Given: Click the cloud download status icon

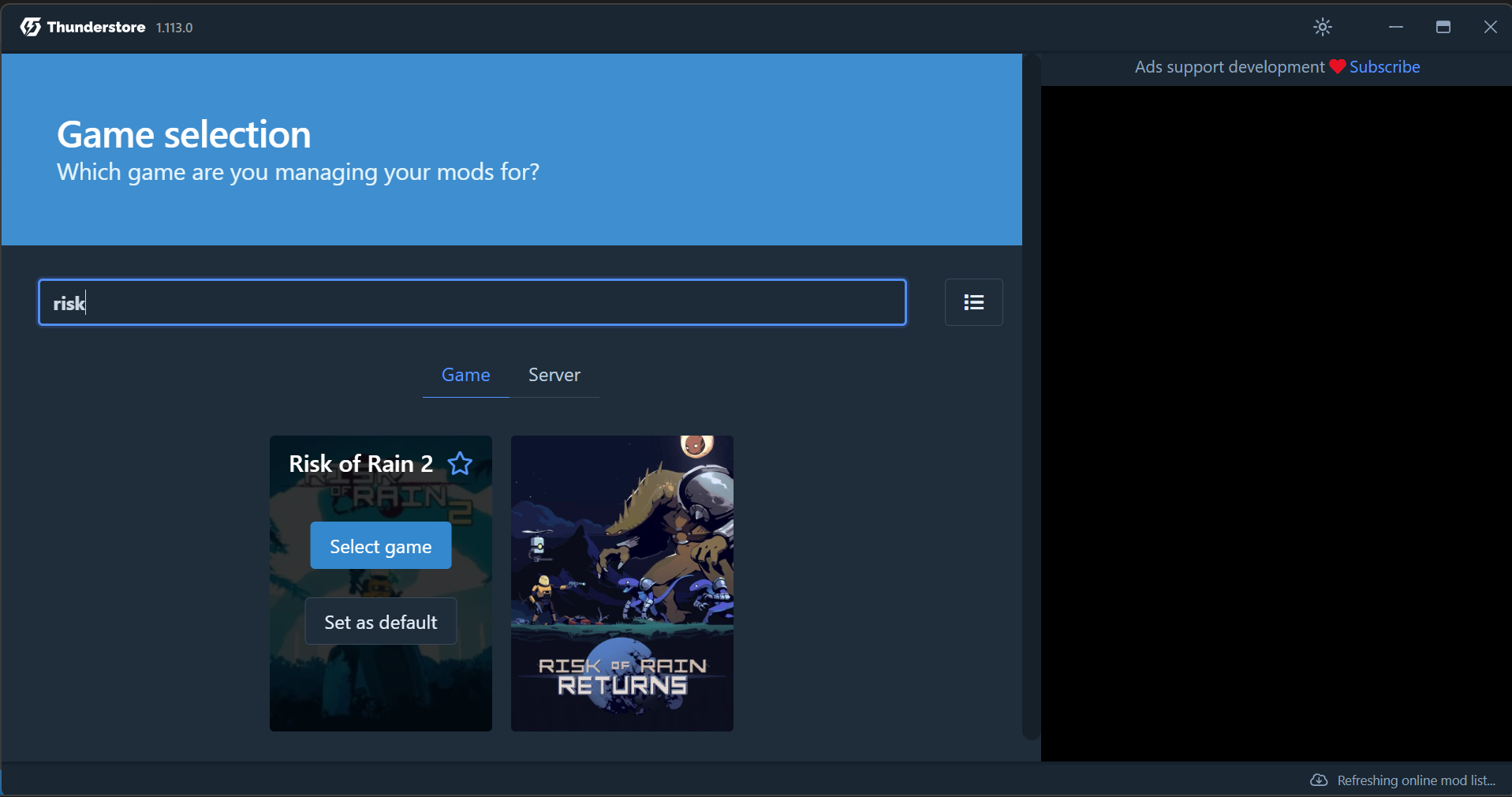Looking at the screenshot, I should 1319,780.
